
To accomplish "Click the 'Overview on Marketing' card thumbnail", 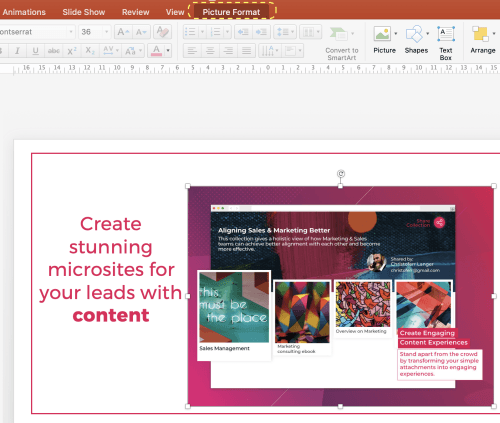I will click(363, 304).
